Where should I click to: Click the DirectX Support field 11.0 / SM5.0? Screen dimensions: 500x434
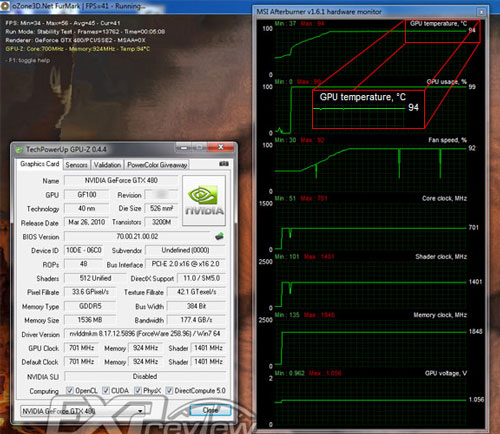point(201,278)
